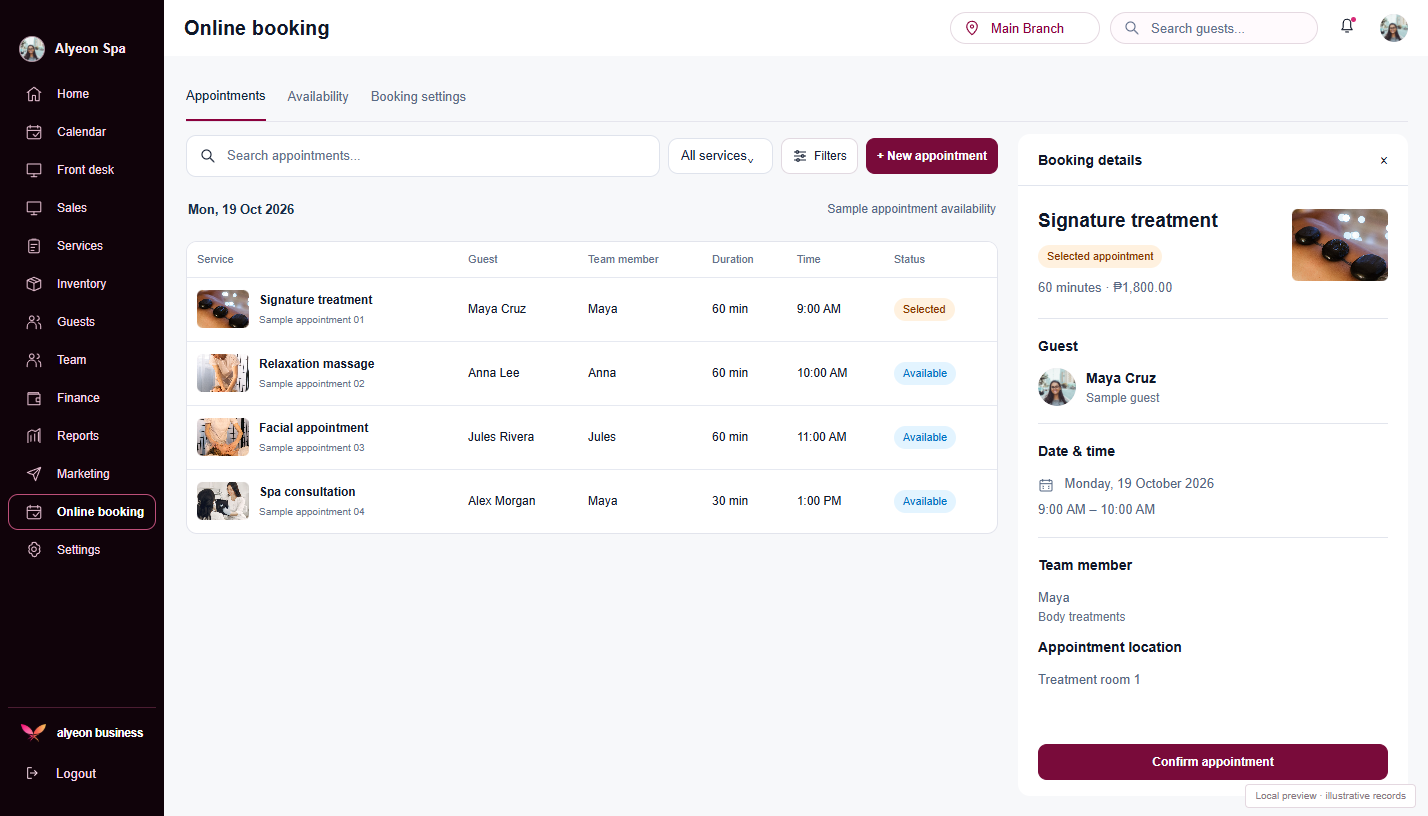Click the Team member column header
1428x816 pixels.
click(623, 259)
